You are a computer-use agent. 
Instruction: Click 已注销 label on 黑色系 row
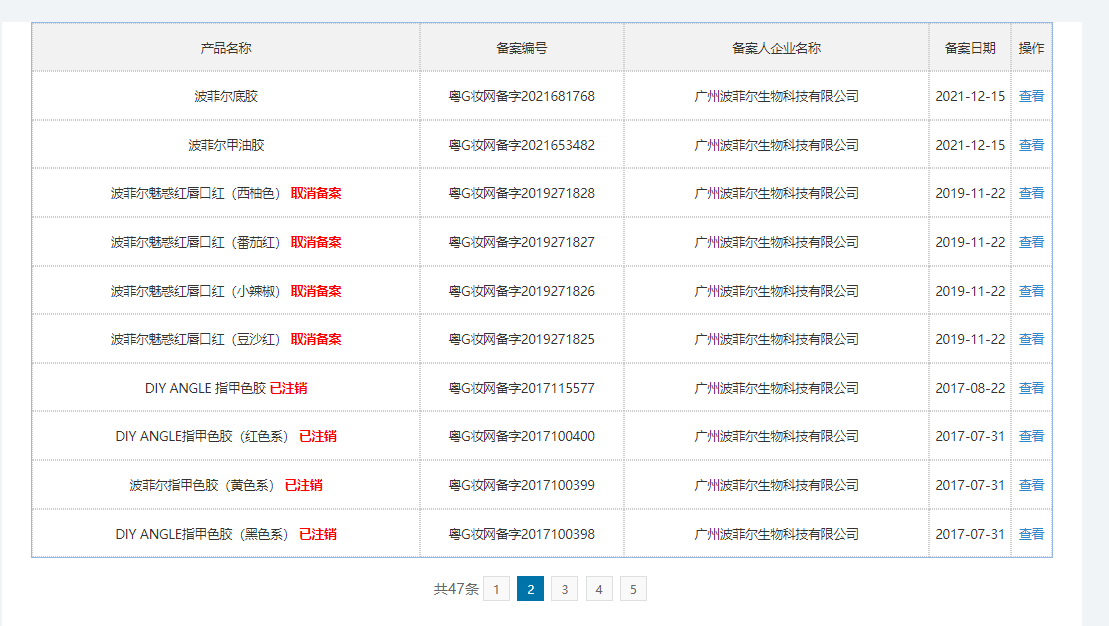tap(318, 534)
